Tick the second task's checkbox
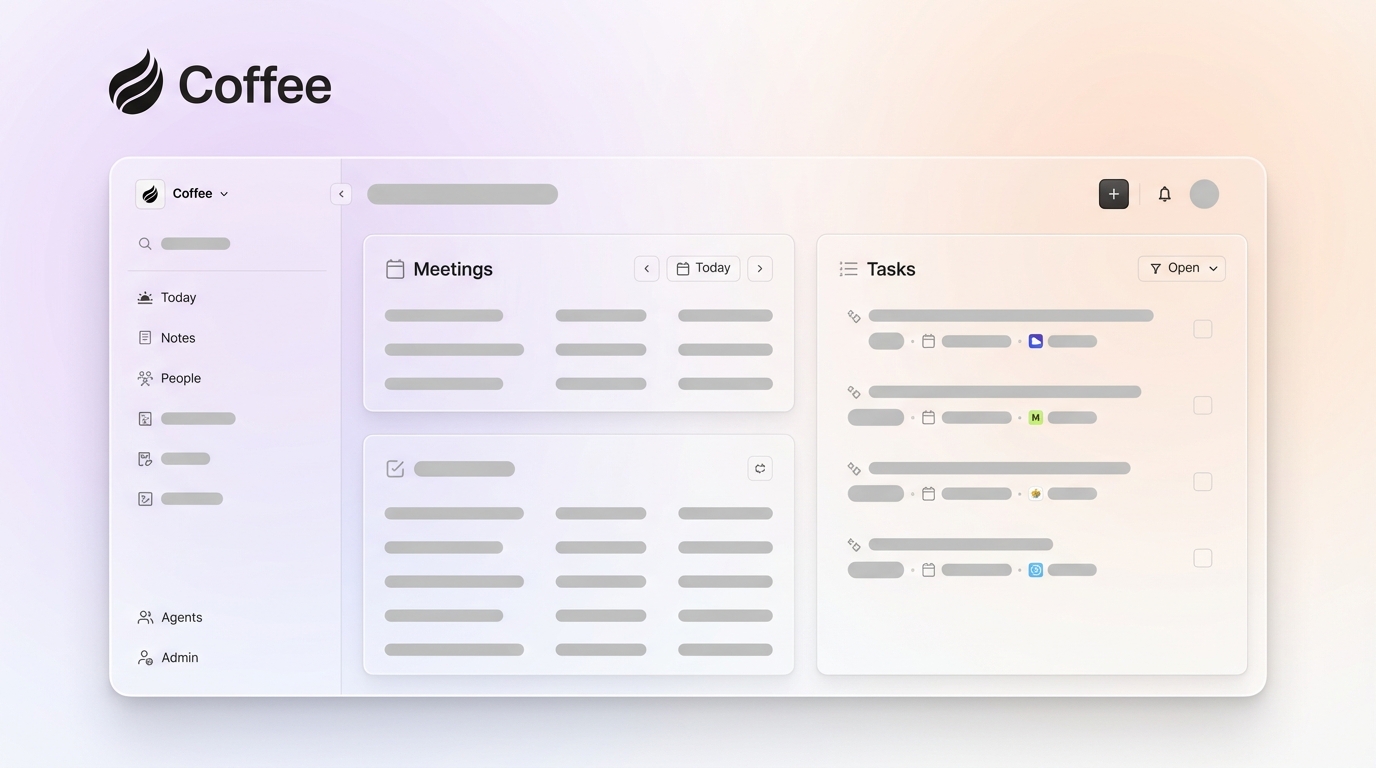The width and height of the screenshot is (1376, 768). [x=1202, y=405]
